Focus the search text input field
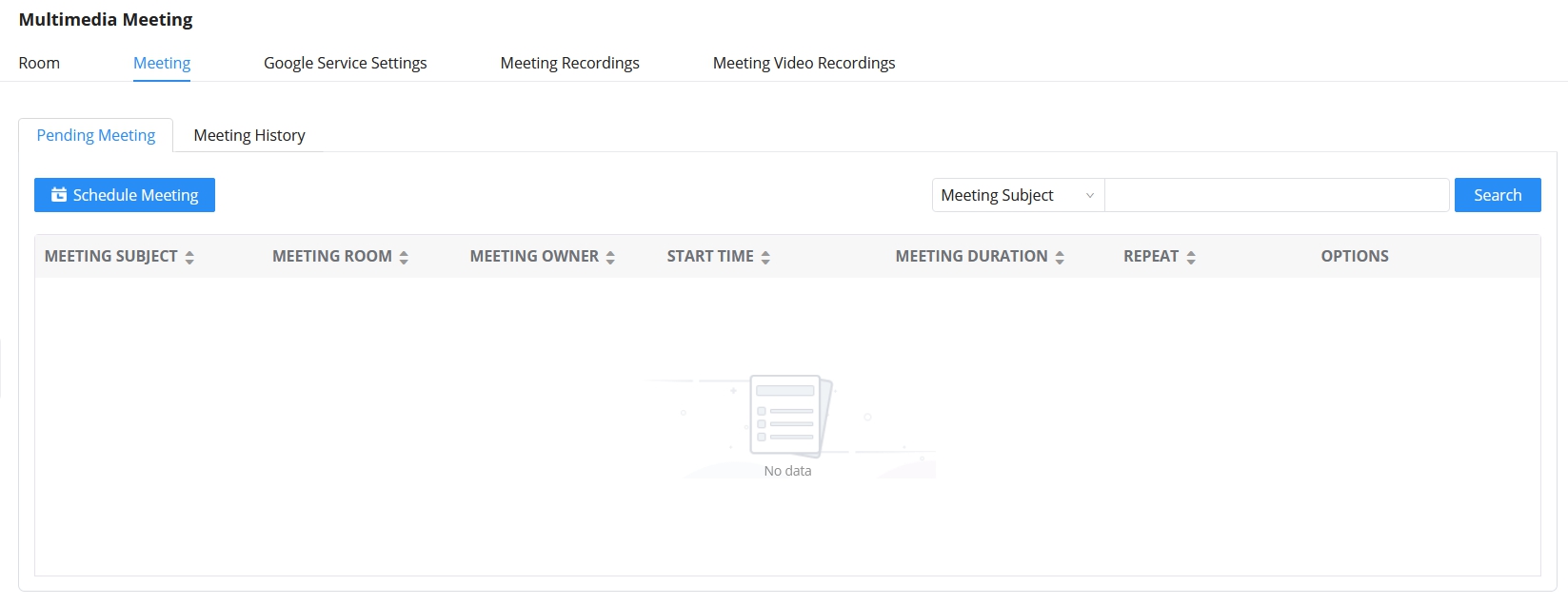This screenshot has height=605, width=1568. pos(1276,195)
